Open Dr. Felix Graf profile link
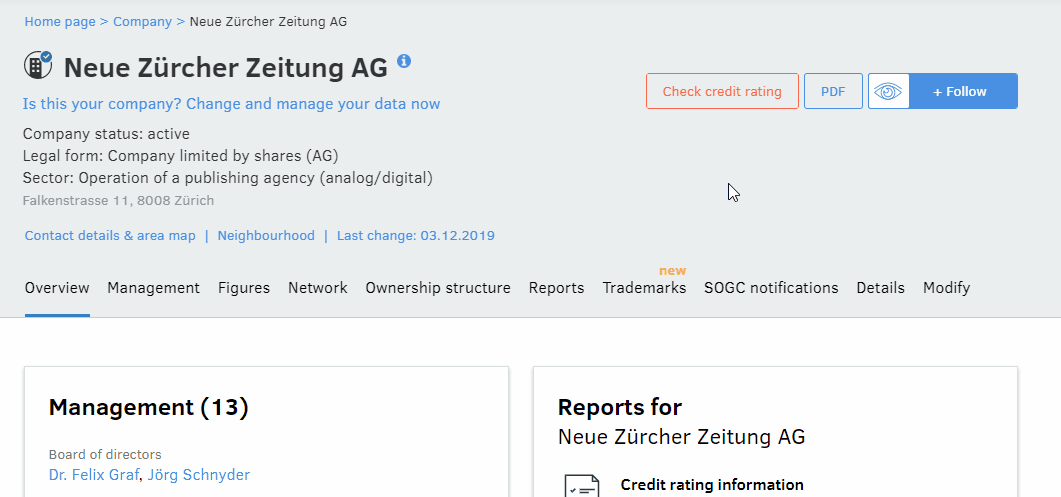The width and height of the screenshot is (1061, 497). 94,475
